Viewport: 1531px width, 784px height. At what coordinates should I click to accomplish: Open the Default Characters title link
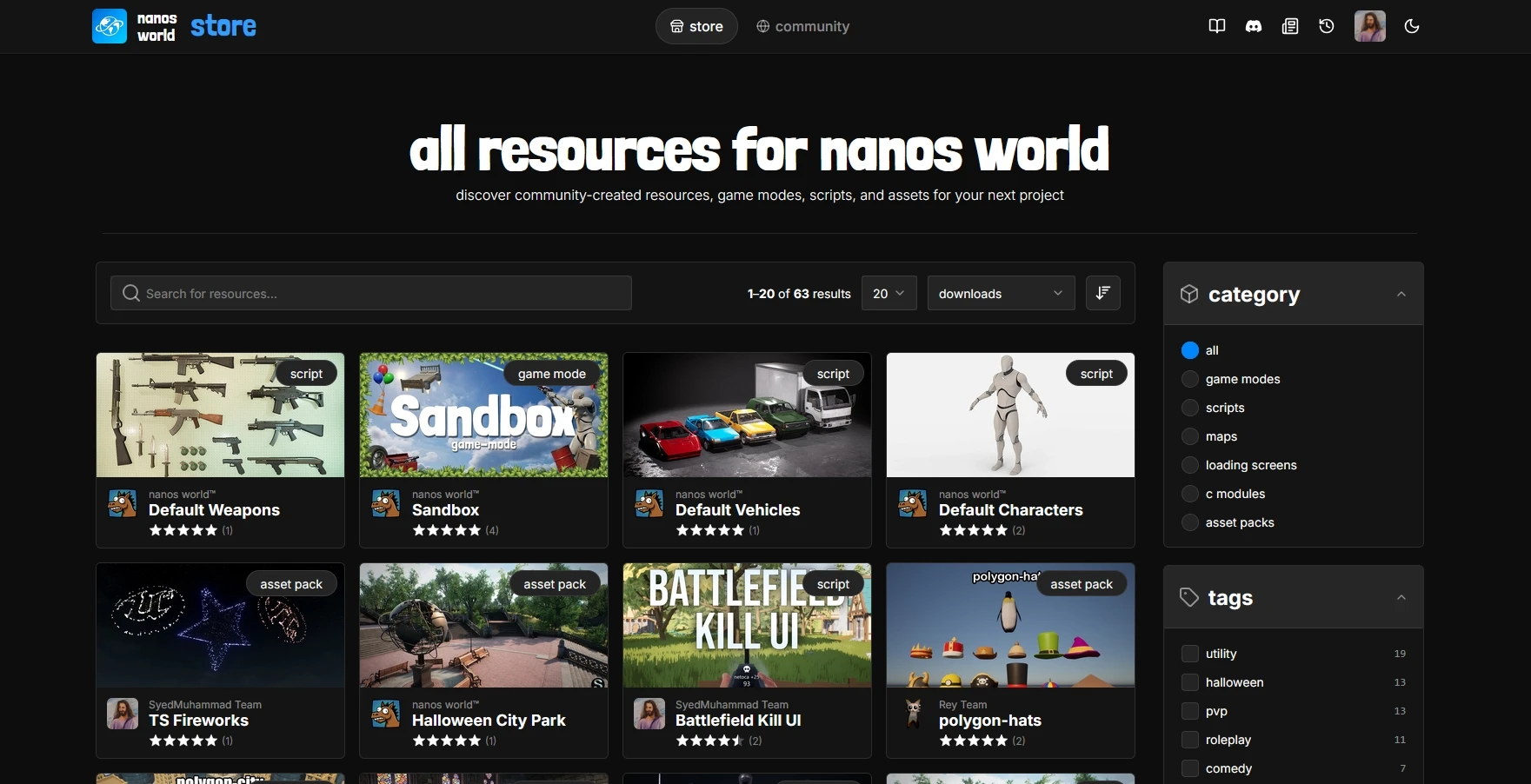1010,510
